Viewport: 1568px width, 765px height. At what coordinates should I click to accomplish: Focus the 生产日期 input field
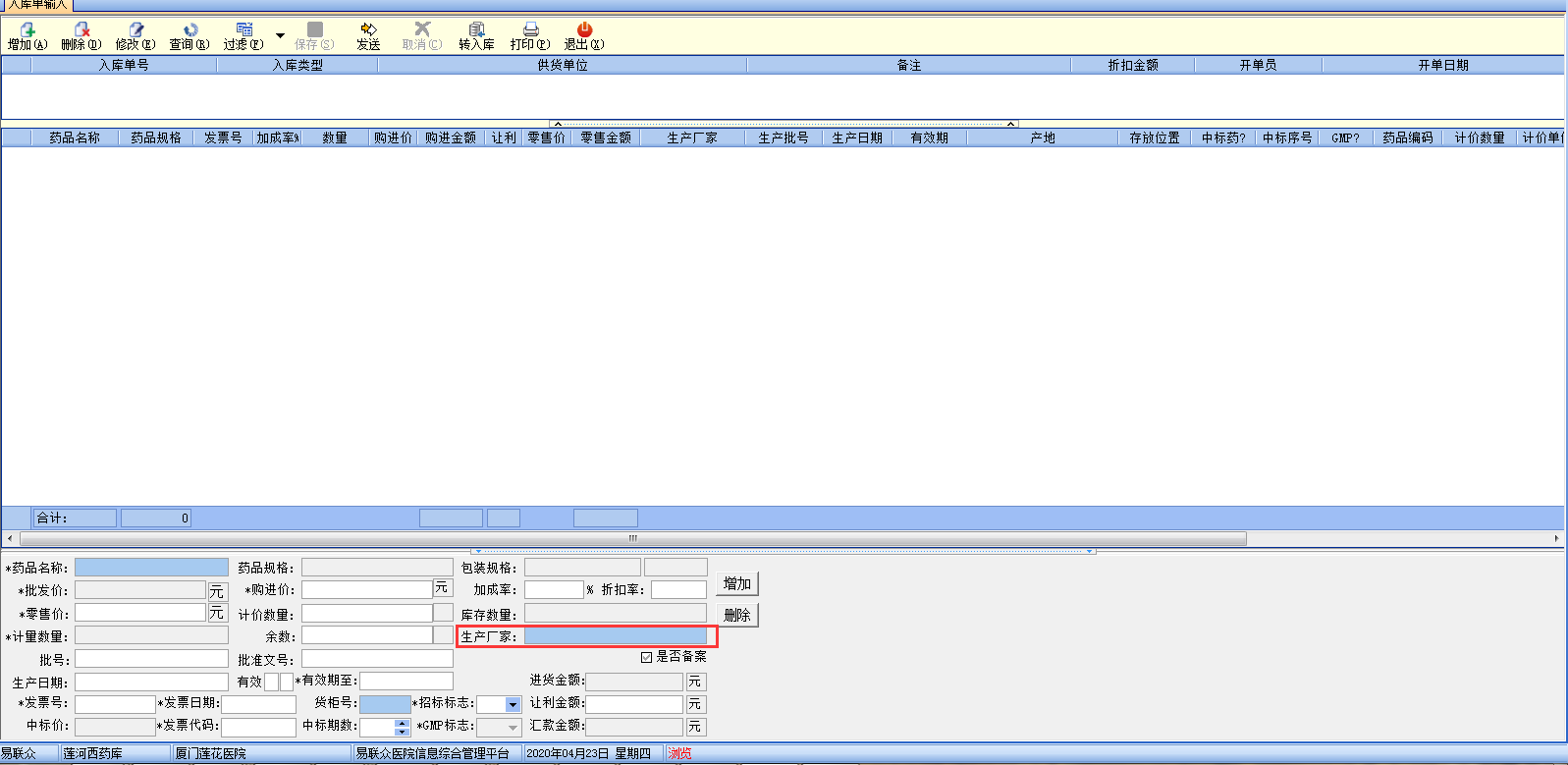pos(151,682)
